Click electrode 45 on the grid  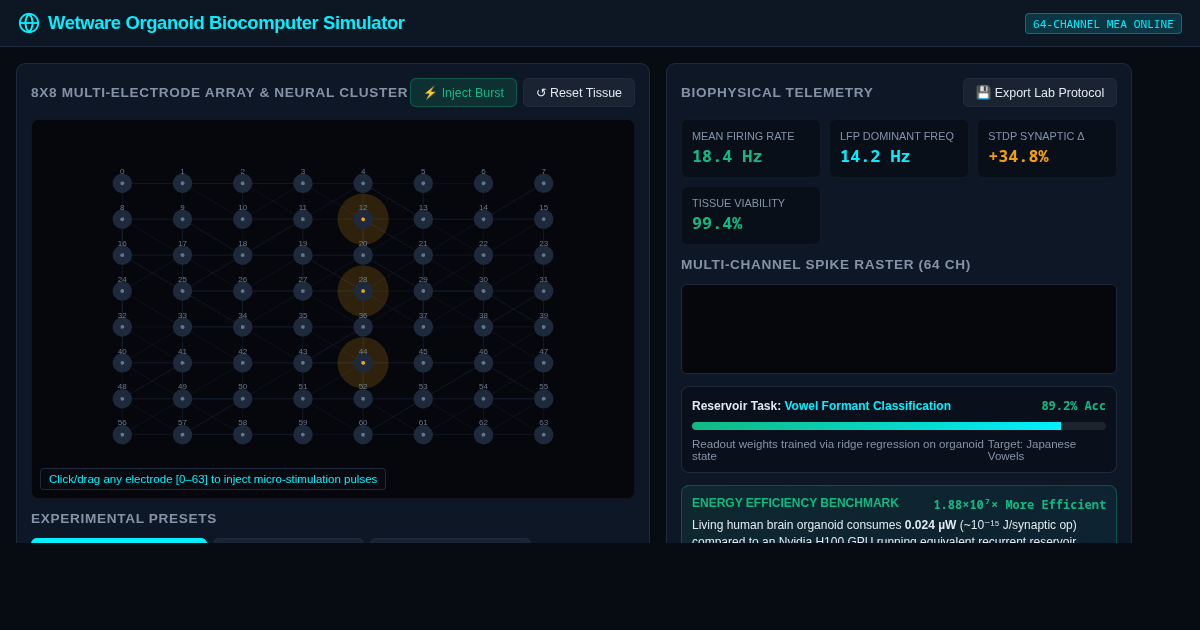point(423,363)
